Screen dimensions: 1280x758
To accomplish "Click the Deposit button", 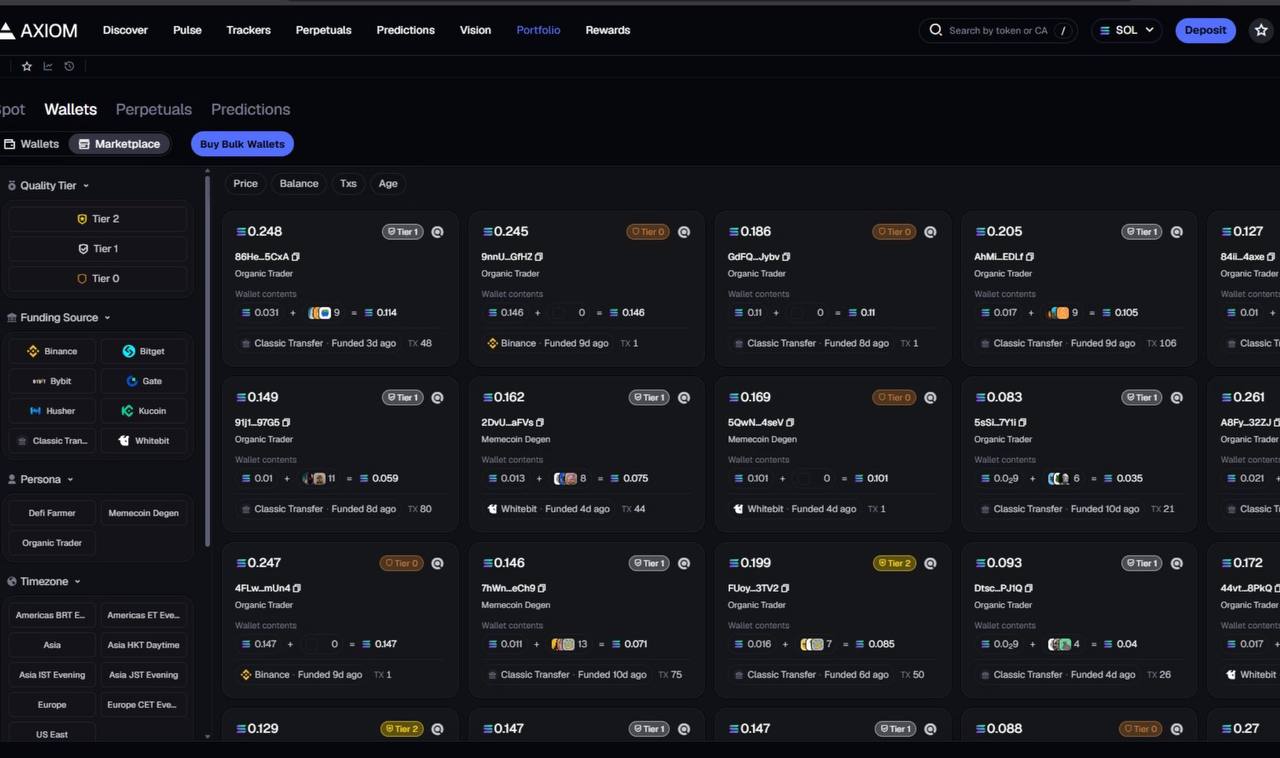I will click(x=1205, y=30).
